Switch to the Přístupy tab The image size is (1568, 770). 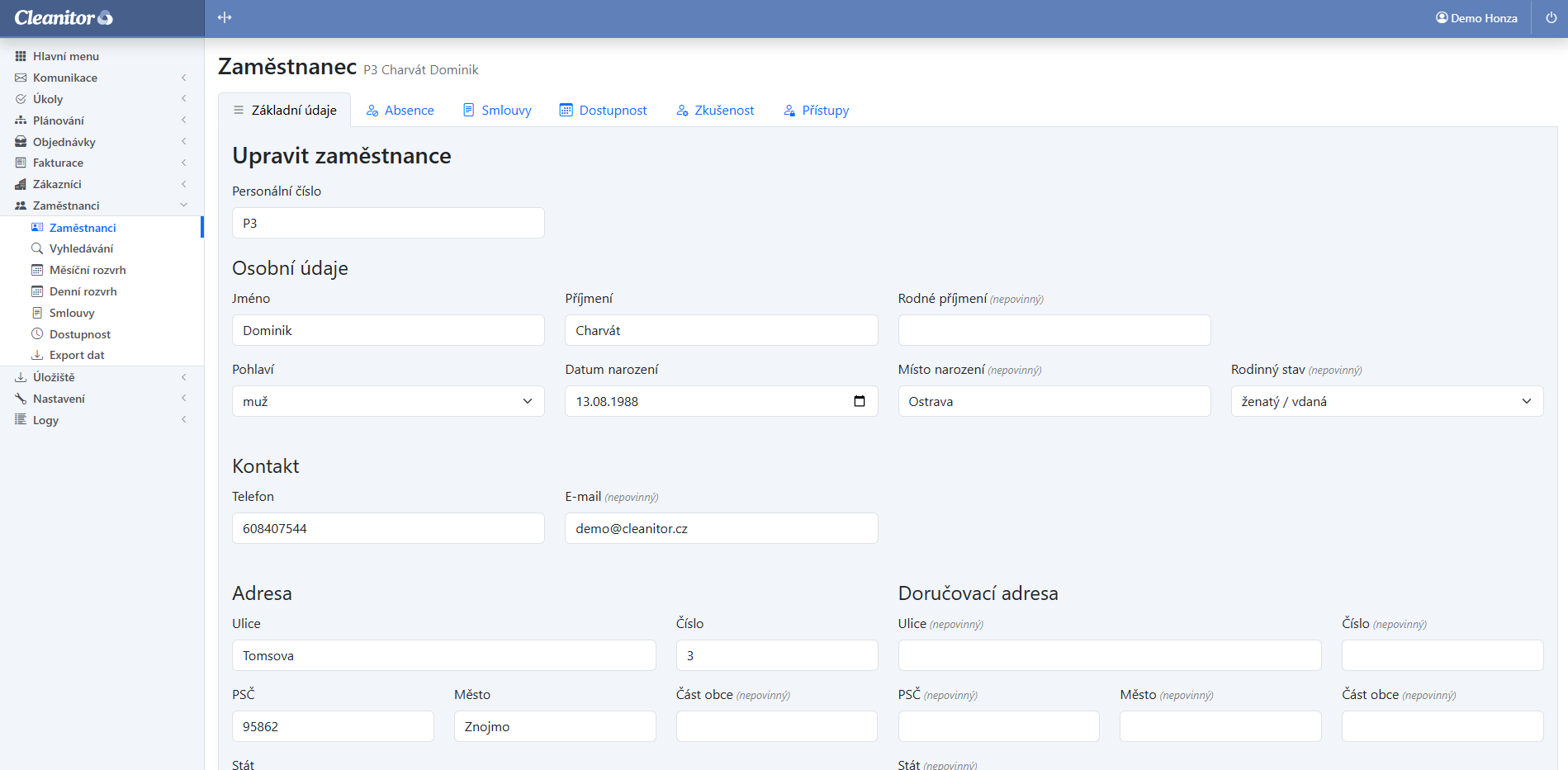tap(816, 111)
